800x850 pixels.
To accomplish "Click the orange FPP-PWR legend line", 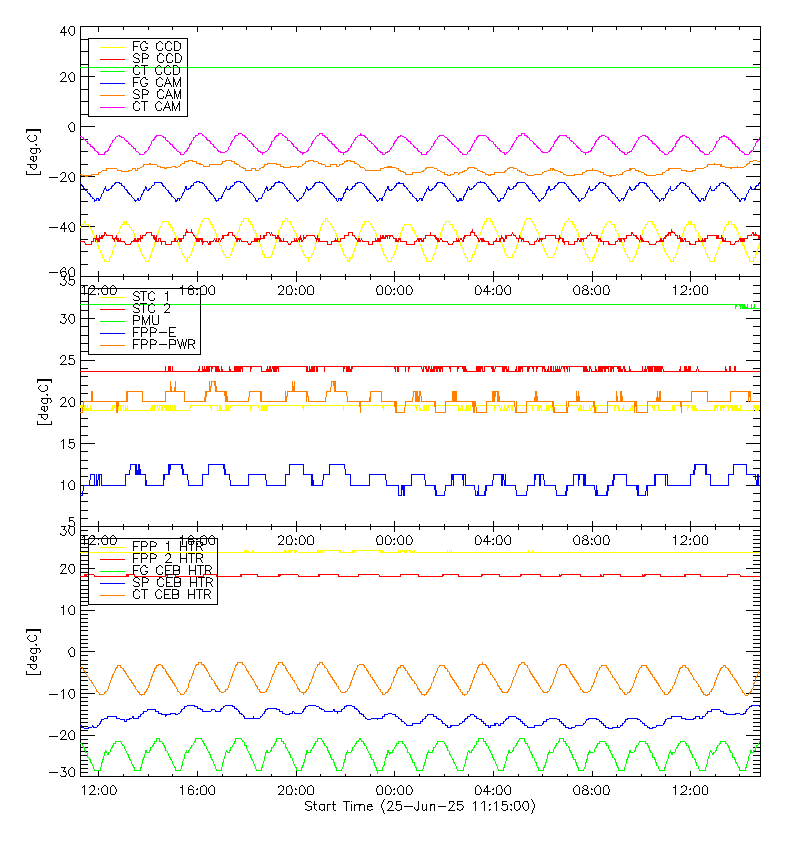I will 112,345.
